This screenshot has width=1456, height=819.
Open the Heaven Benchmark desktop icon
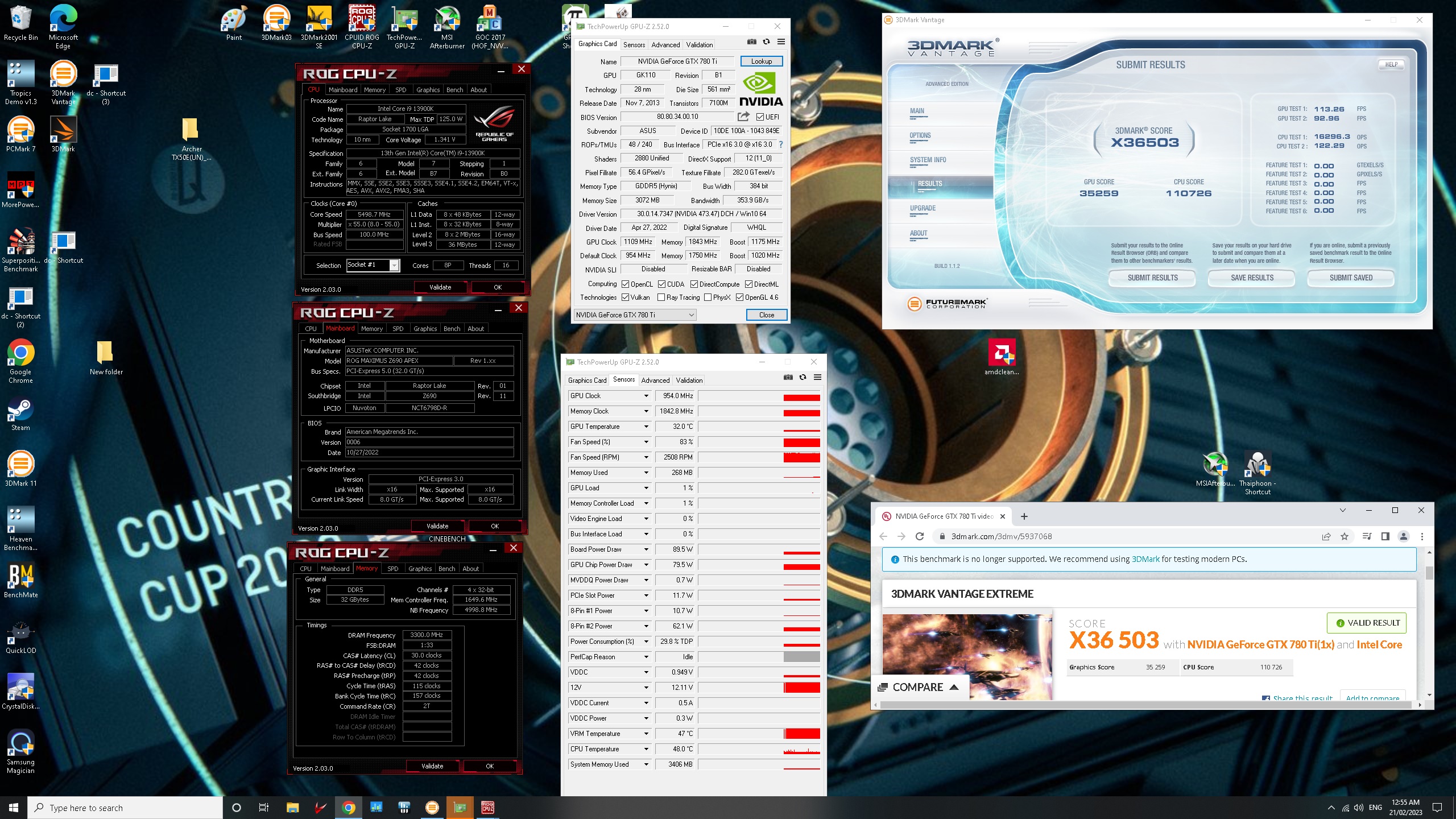20,529
